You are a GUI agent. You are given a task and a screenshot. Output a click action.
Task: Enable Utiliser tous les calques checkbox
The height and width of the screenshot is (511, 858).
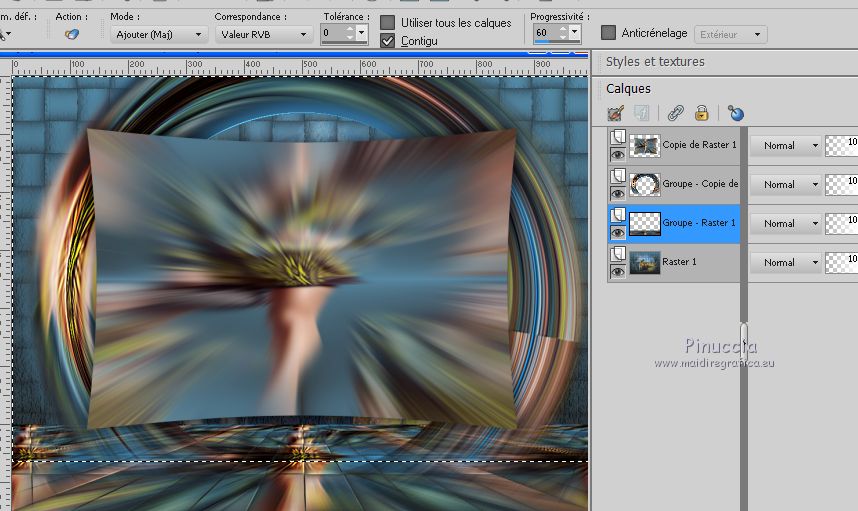(388, 22)
